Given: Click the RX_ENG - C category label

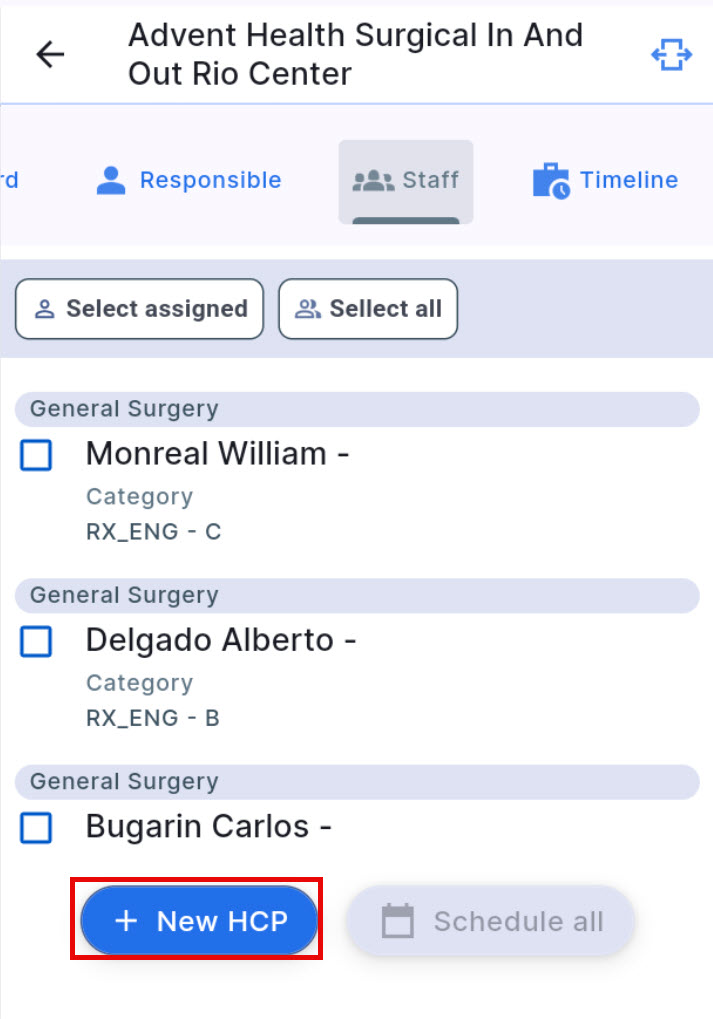Looking at the screenshot, I should 153,531.
